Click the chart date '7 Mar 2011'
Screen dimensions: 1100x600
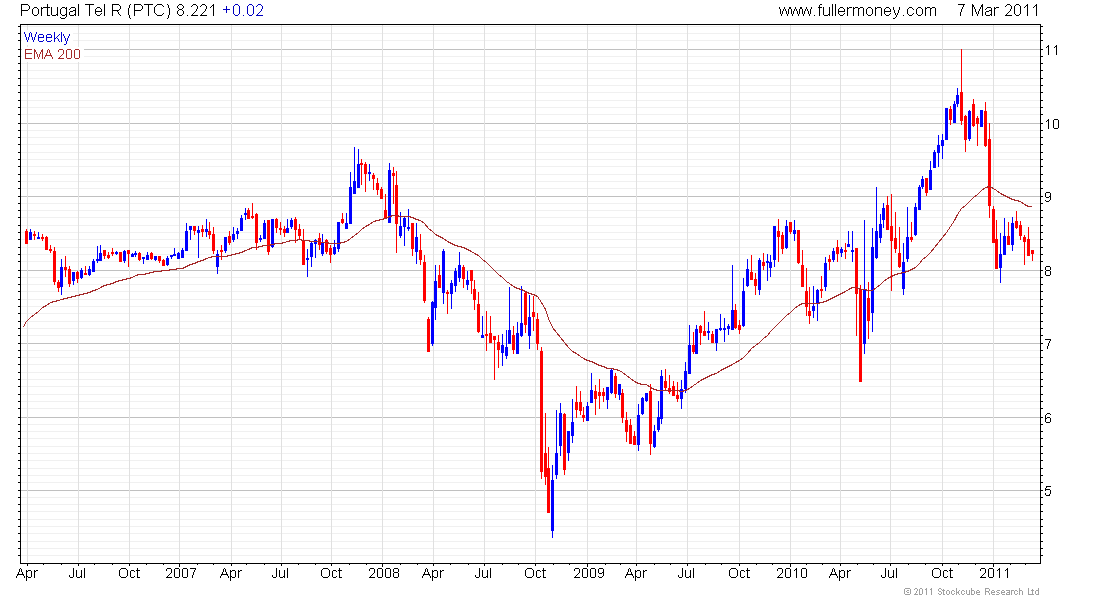[x=998, y=11]
